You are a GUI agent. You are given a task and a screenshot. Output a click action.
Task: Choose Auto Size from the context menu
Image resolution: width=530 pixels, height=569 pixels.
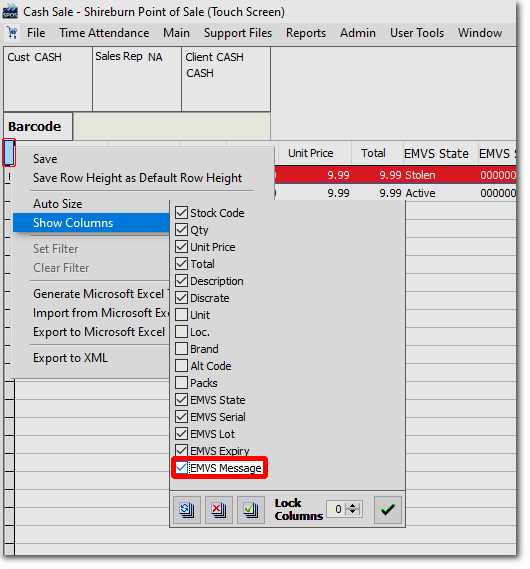click(x=58, y=204)
